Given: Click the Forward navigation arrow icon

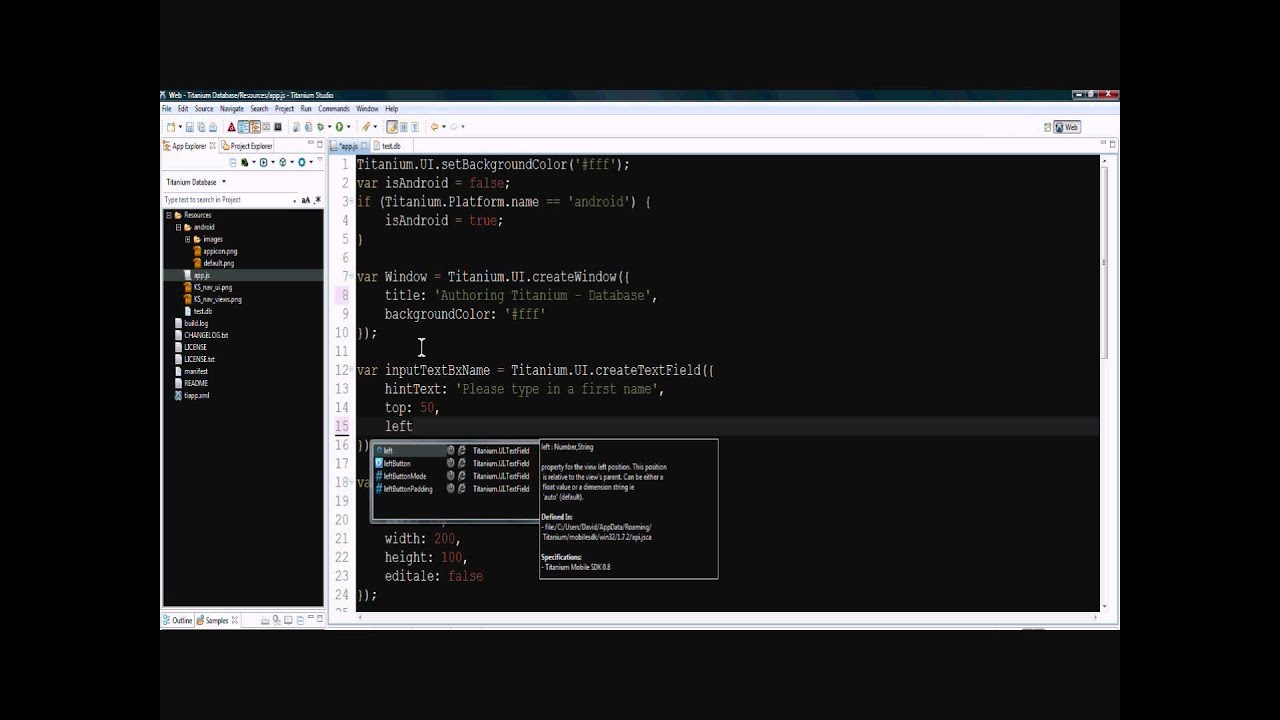Looking at the screenshot, I should (x=454, y=127).
